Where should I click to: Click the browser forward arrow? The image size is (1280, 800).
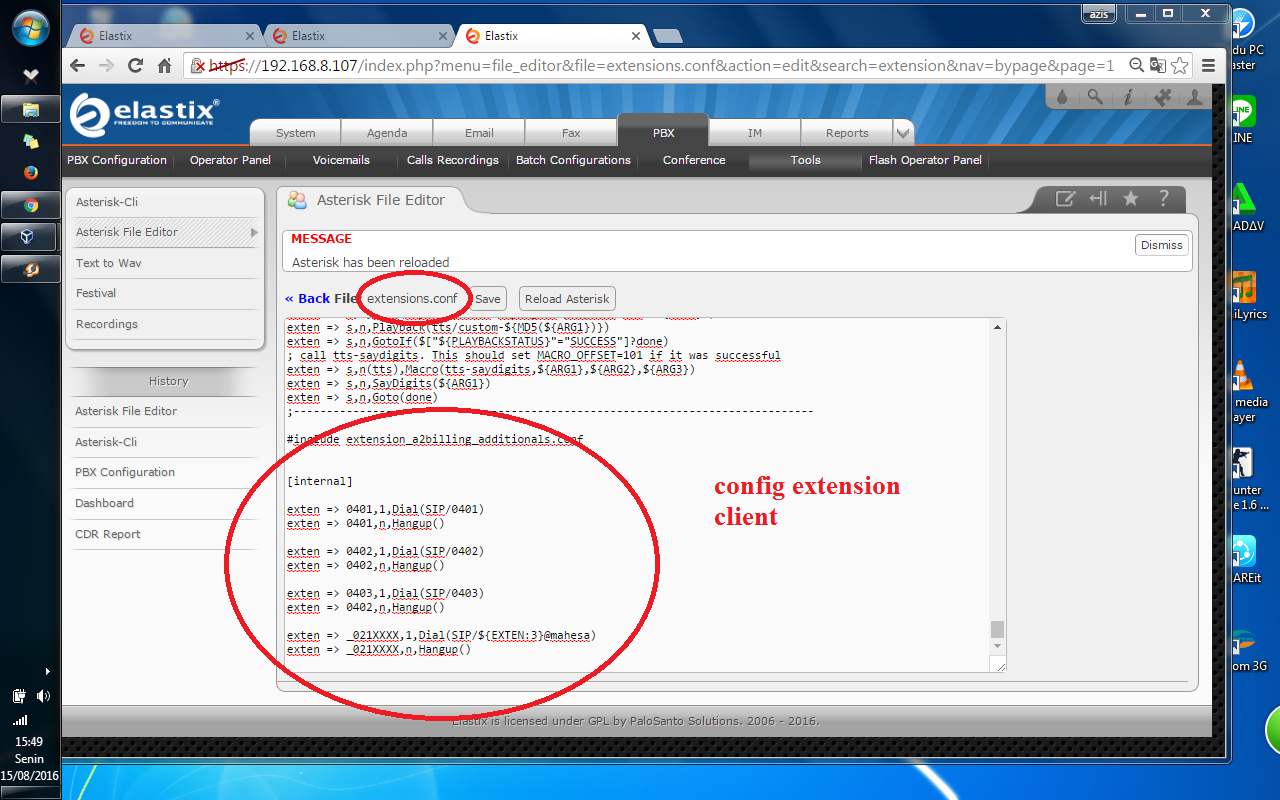[107, 66]
